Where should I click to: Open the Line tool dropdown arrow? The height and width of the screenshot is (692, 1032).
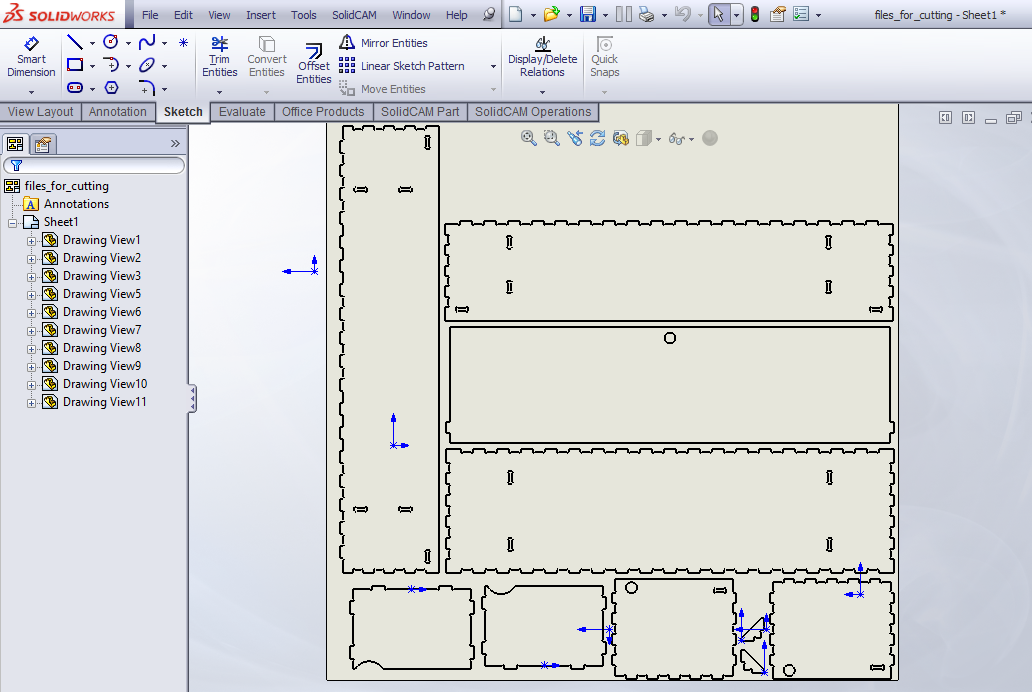tap(92, 43)
